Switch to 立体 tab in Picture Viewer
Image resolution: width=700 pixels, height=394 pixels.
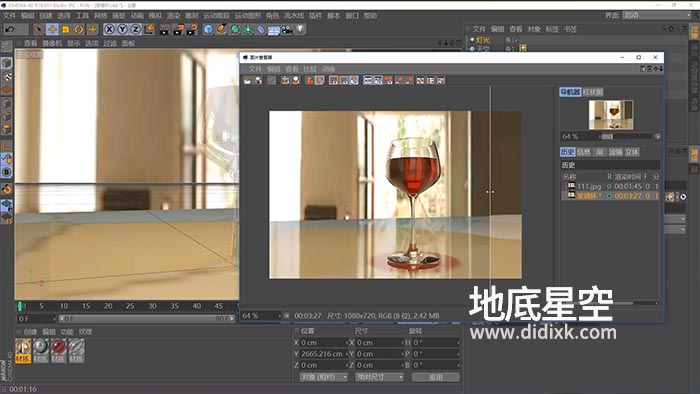[632, 152]
